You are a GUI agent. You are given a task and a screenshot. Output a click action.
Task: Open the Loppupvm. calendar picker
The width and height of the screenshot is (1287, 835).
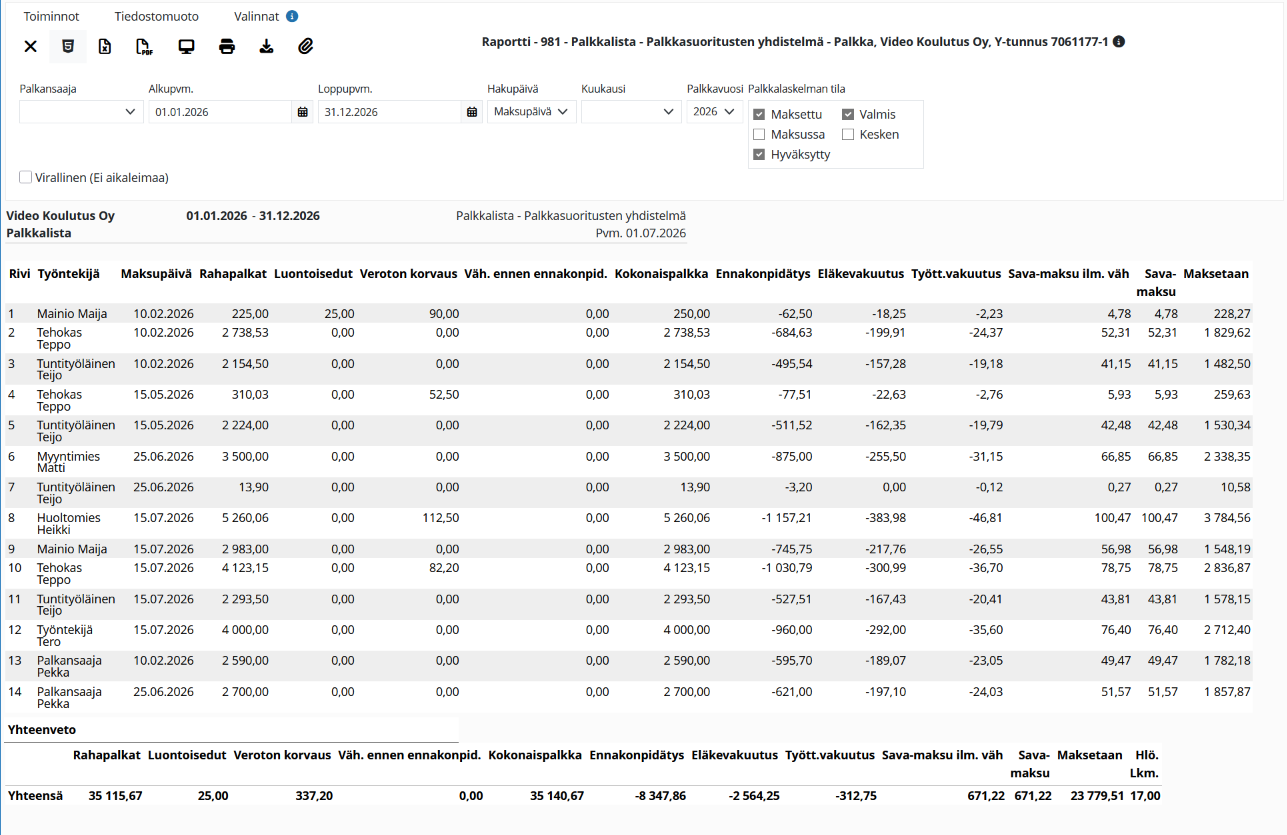[x=472, y=112]
